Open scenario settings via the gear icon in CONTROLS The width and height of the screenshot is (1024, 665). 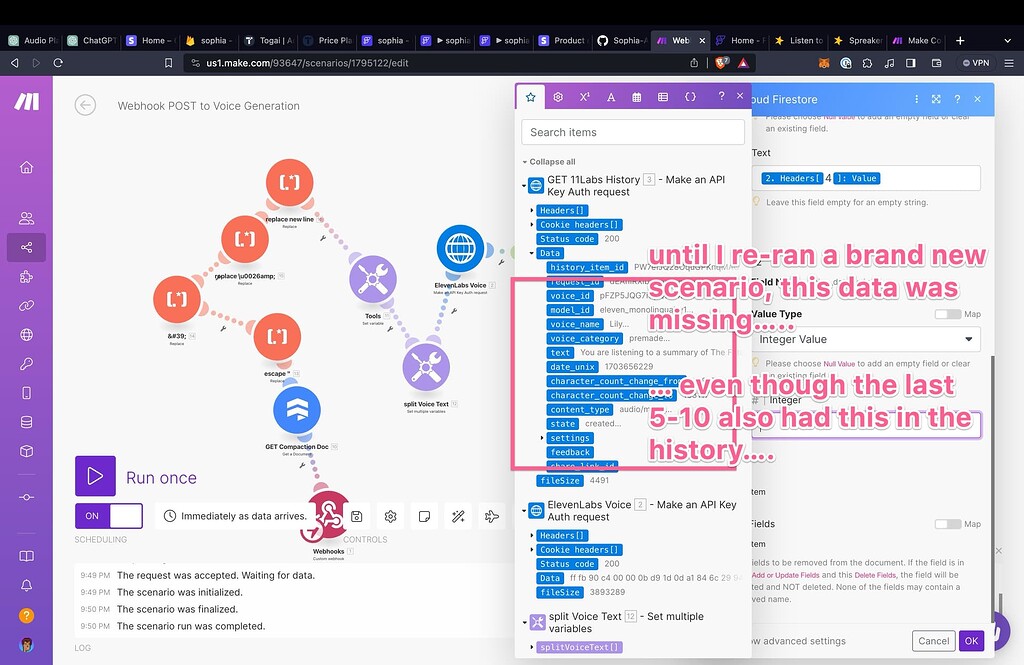390,516
